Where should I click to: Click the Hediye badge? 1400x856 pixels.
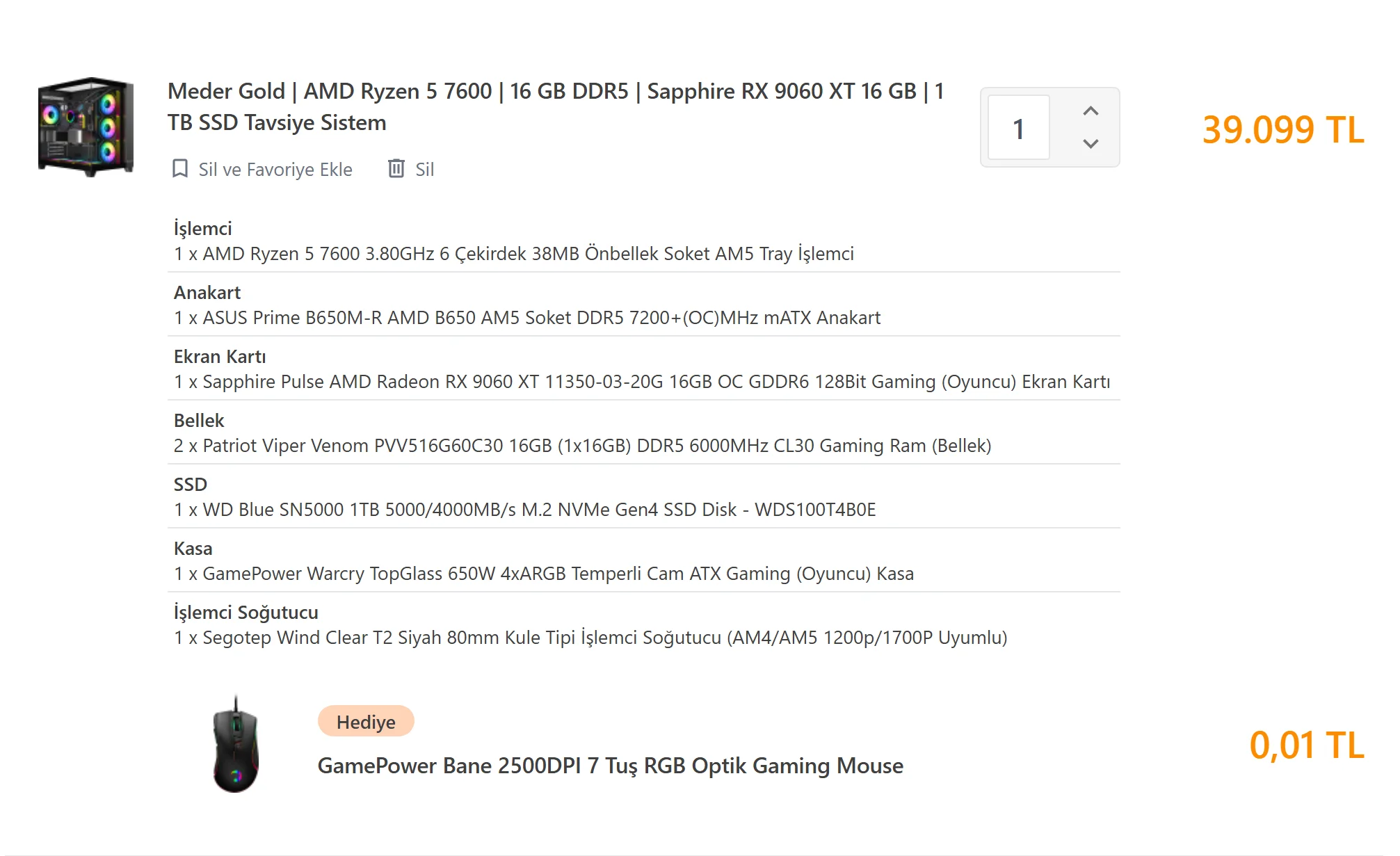pos(366,722)
